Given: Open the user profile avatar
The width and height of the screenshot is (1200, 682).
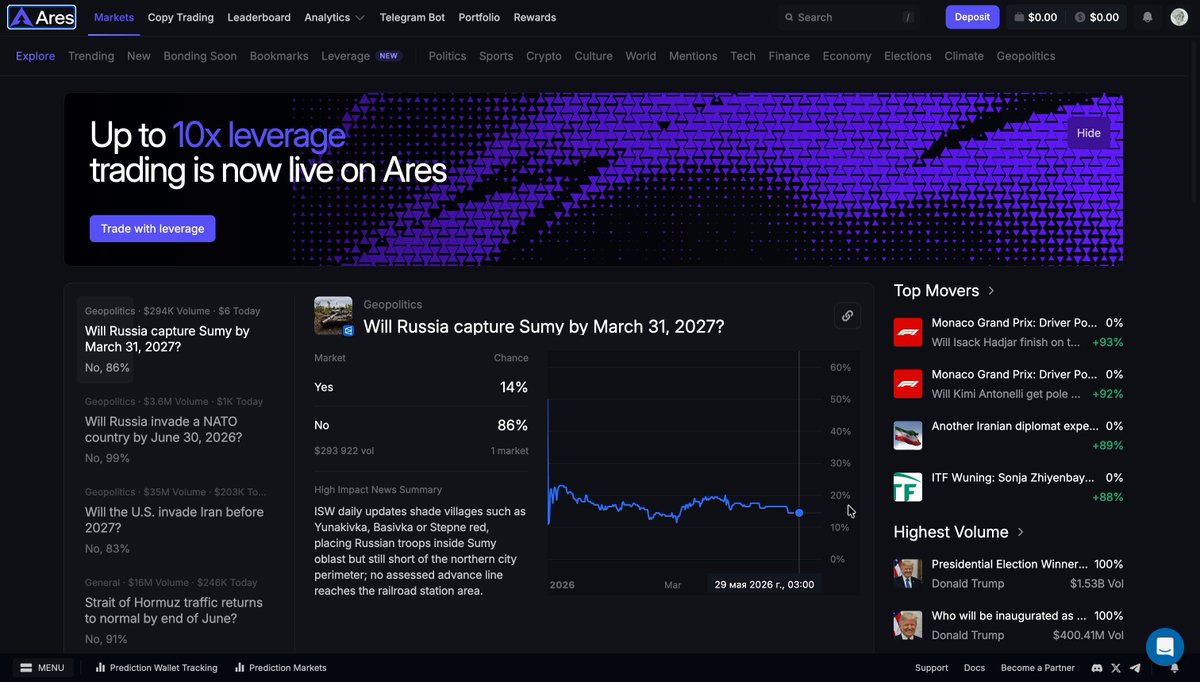Looking at the screenshot, I should pos(1179,17).
